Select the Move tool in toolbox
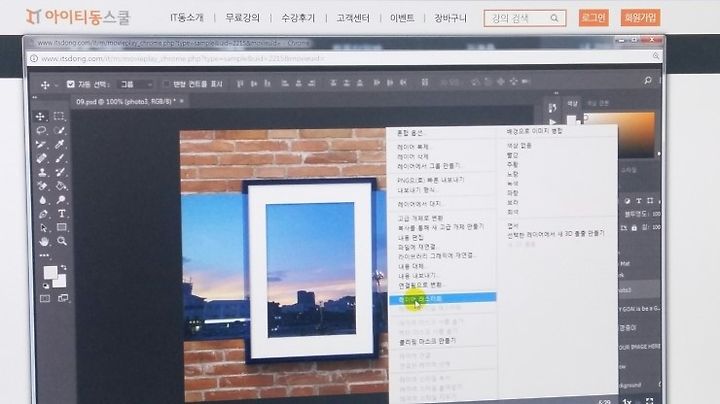 40,116
